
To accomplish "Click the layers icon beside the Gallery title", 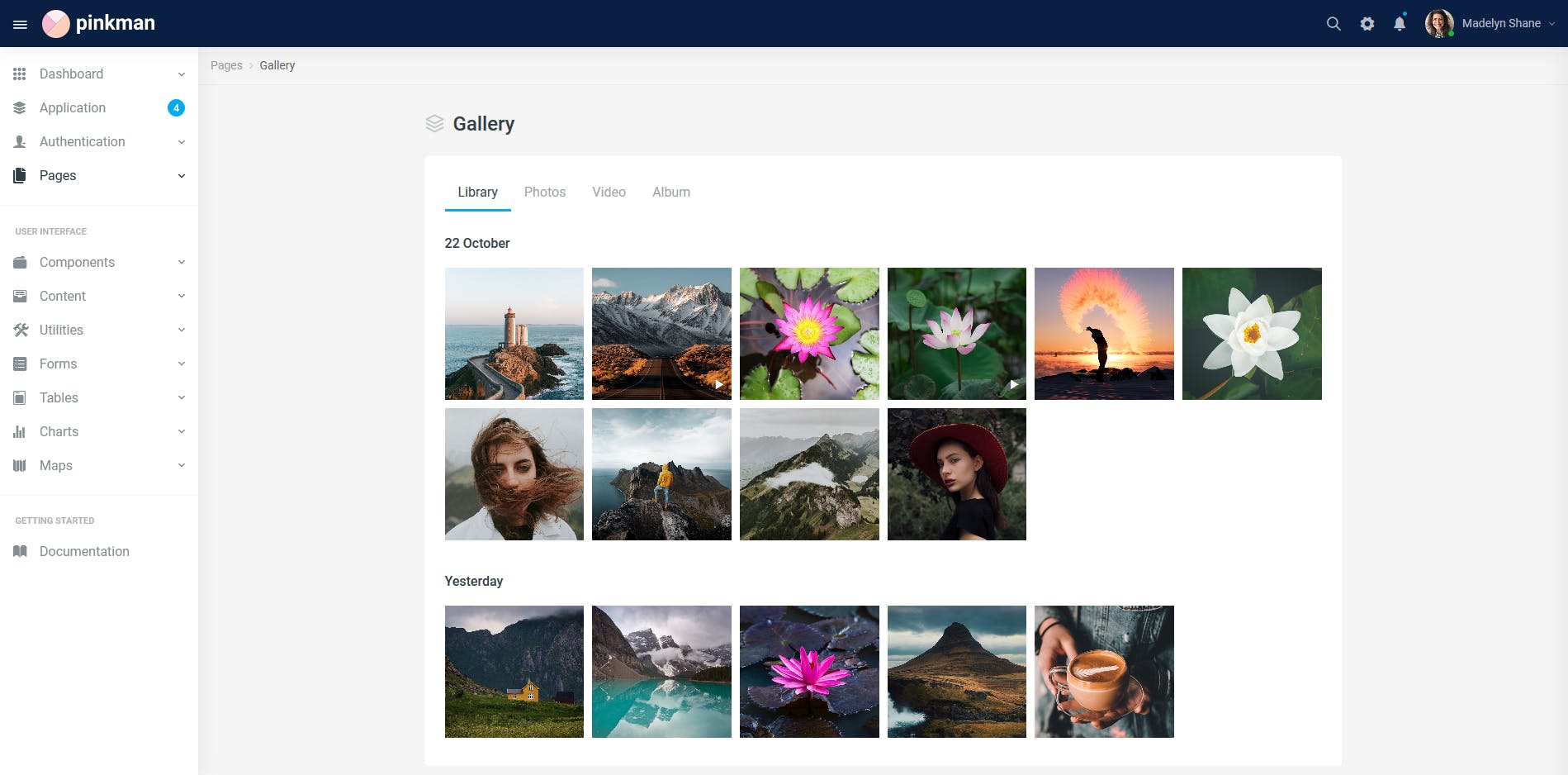I will coord(433,123).
